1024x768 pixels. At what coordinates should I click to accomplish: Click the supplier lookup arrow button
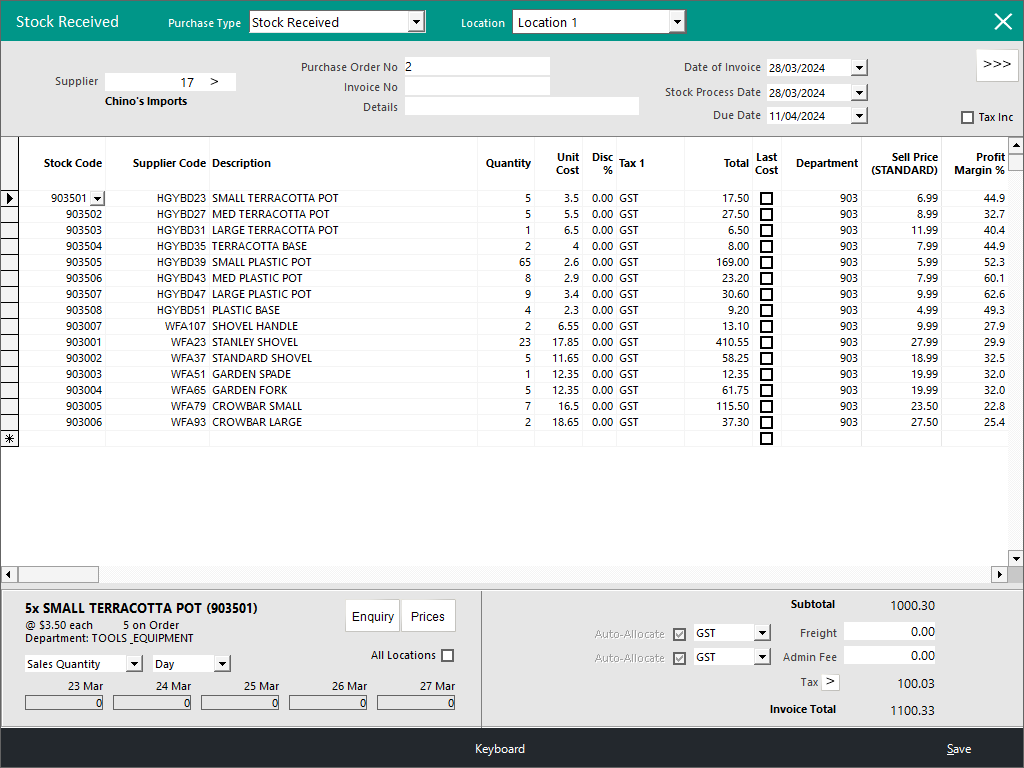(214, 82)
